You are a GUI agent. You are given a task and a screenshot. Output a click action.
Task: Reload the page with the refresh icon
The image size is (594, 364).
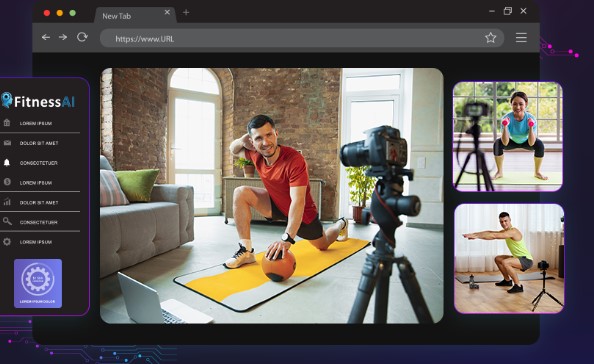pos(82,37)
